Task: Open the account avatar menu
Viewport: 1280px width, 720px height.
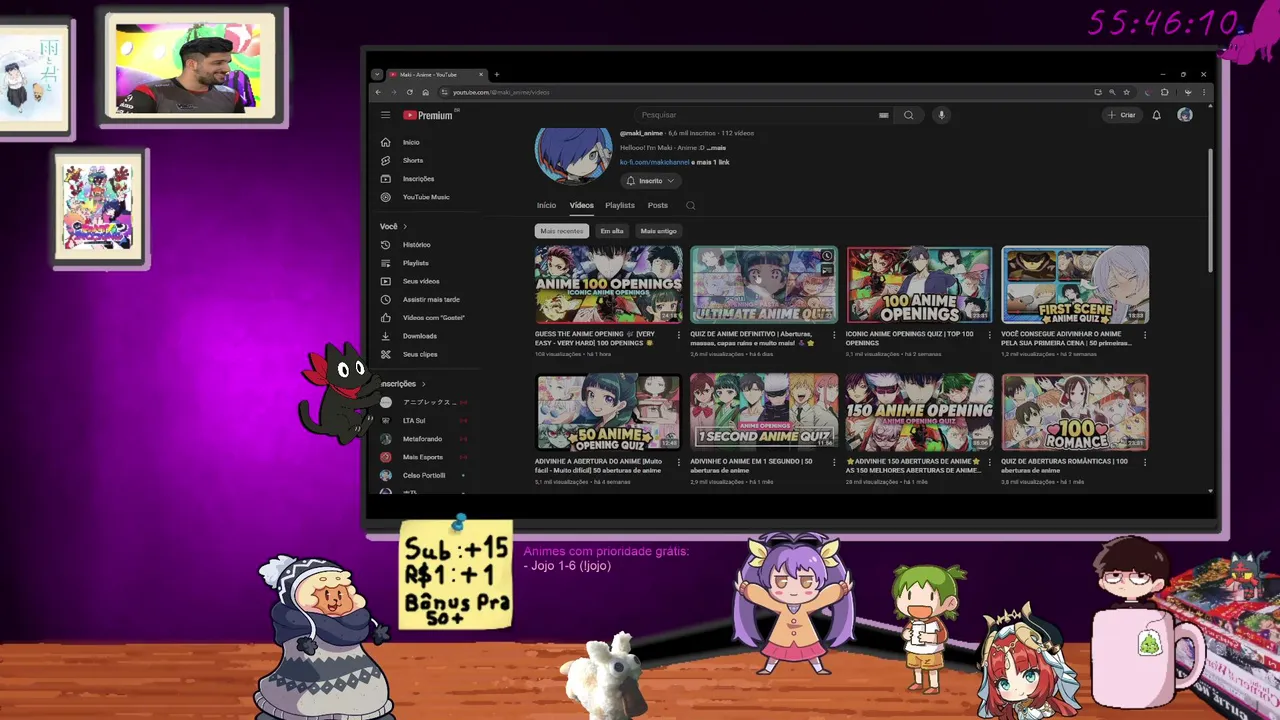Action: pos(1185,115)
